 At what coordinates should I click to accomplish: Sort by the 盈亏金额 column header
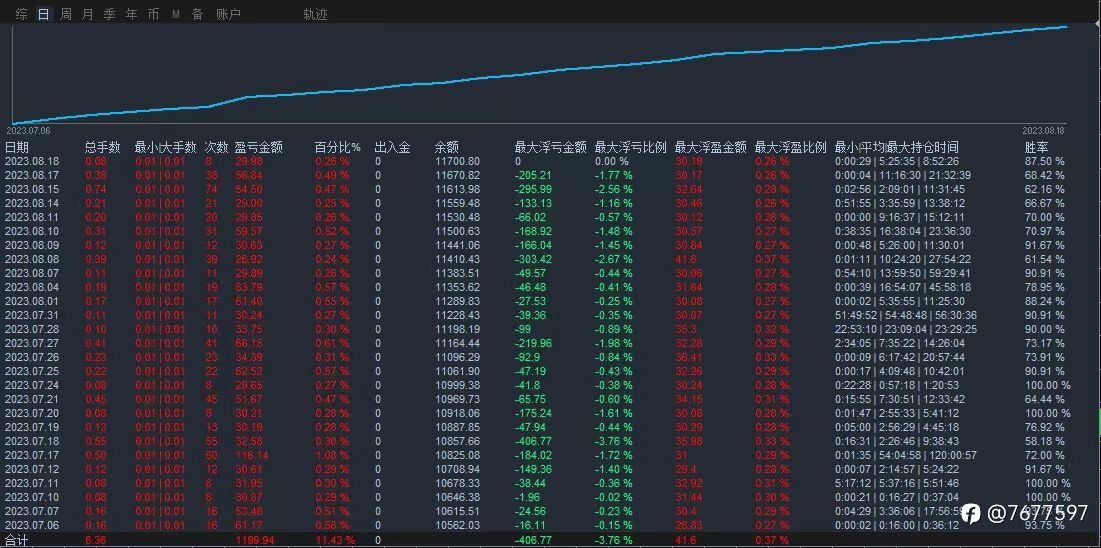click(259, 148)
